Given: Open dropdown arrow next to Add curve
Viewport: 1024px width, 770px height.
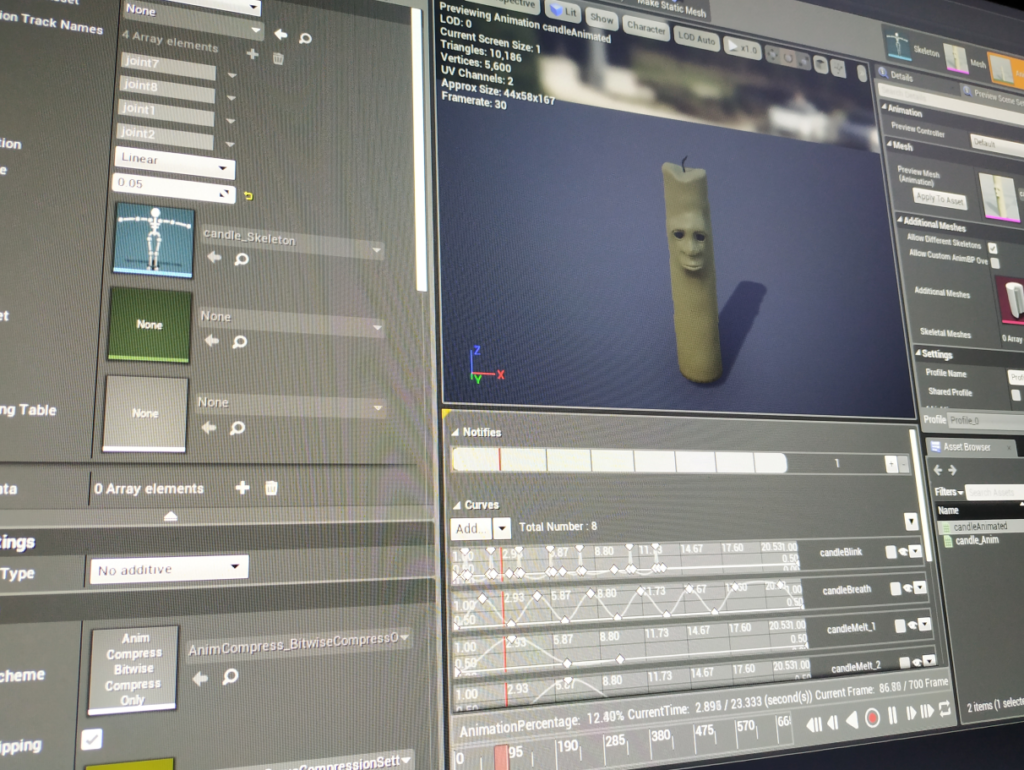Looking at the screenshot, I should [502, 528].
